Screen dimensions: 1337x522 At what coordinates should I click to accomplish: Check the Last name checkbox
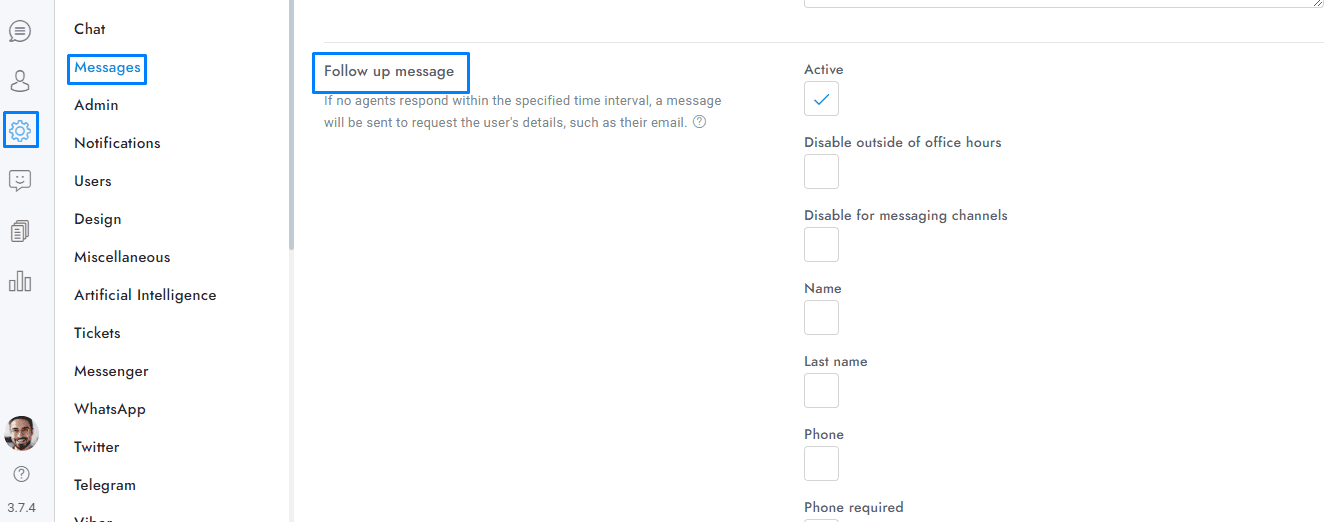821,391
